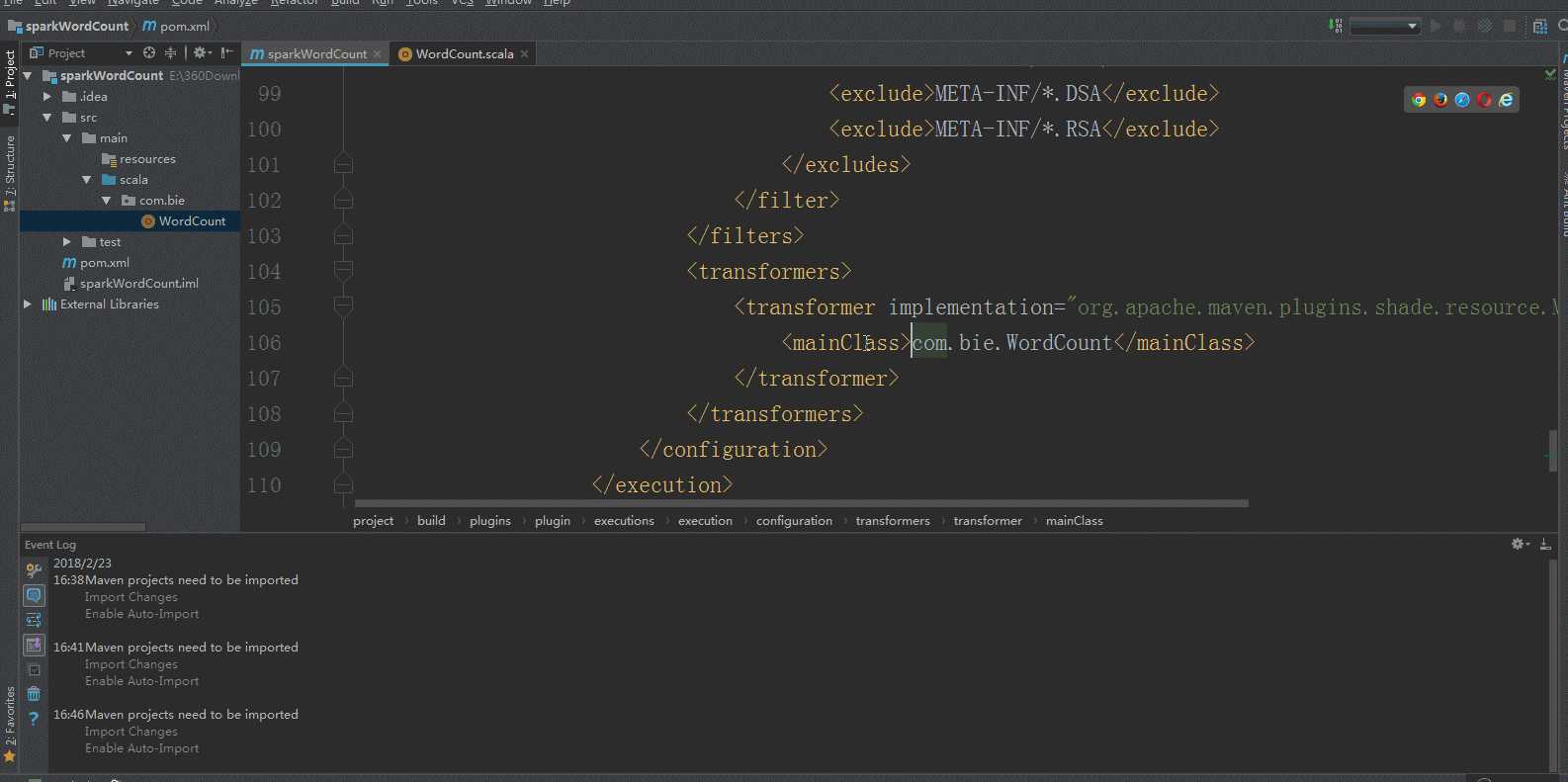Click Hide Event Log panel icon
This screenshot has width=1568, height=782.
click(1545, 545)
